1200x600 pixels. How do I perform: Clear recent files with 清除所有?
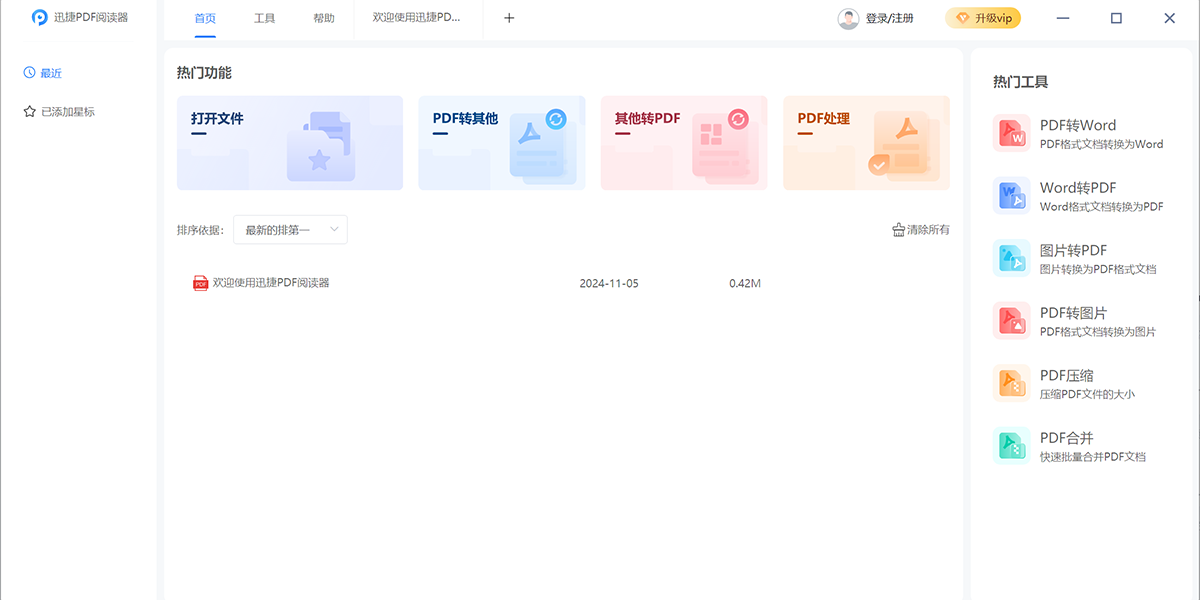point(920,229)
